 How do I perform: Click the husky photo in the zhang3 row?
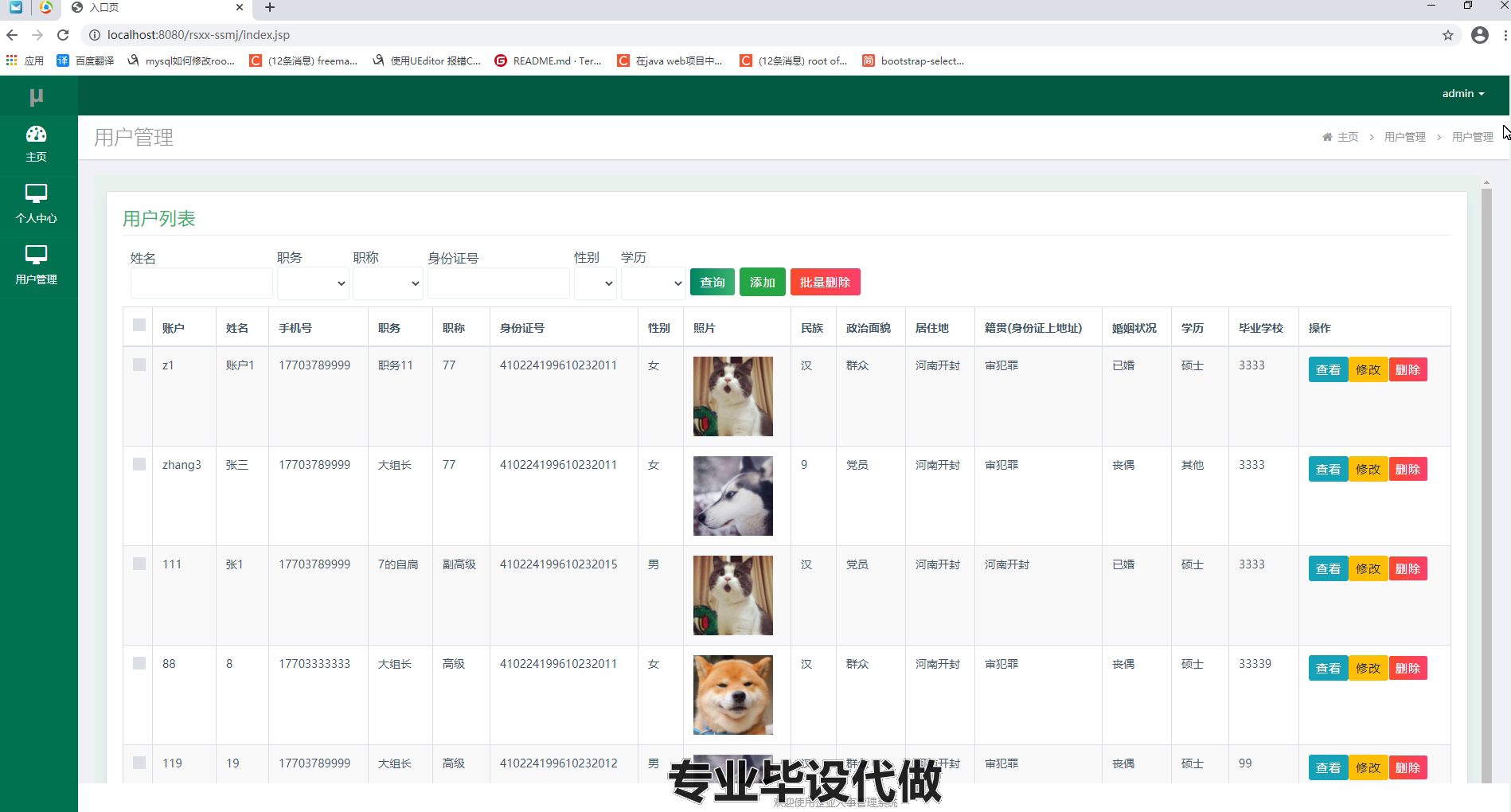(733, 496)
